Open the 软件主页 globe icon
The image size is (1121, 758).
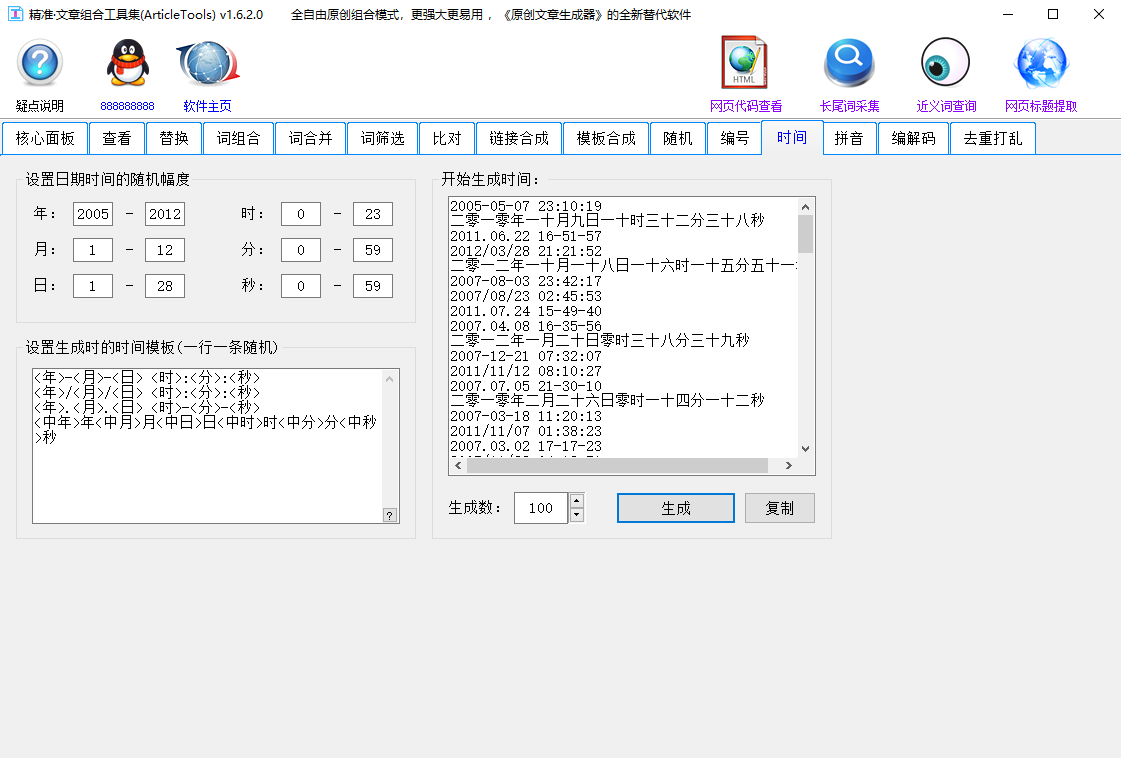click(206, 62)
